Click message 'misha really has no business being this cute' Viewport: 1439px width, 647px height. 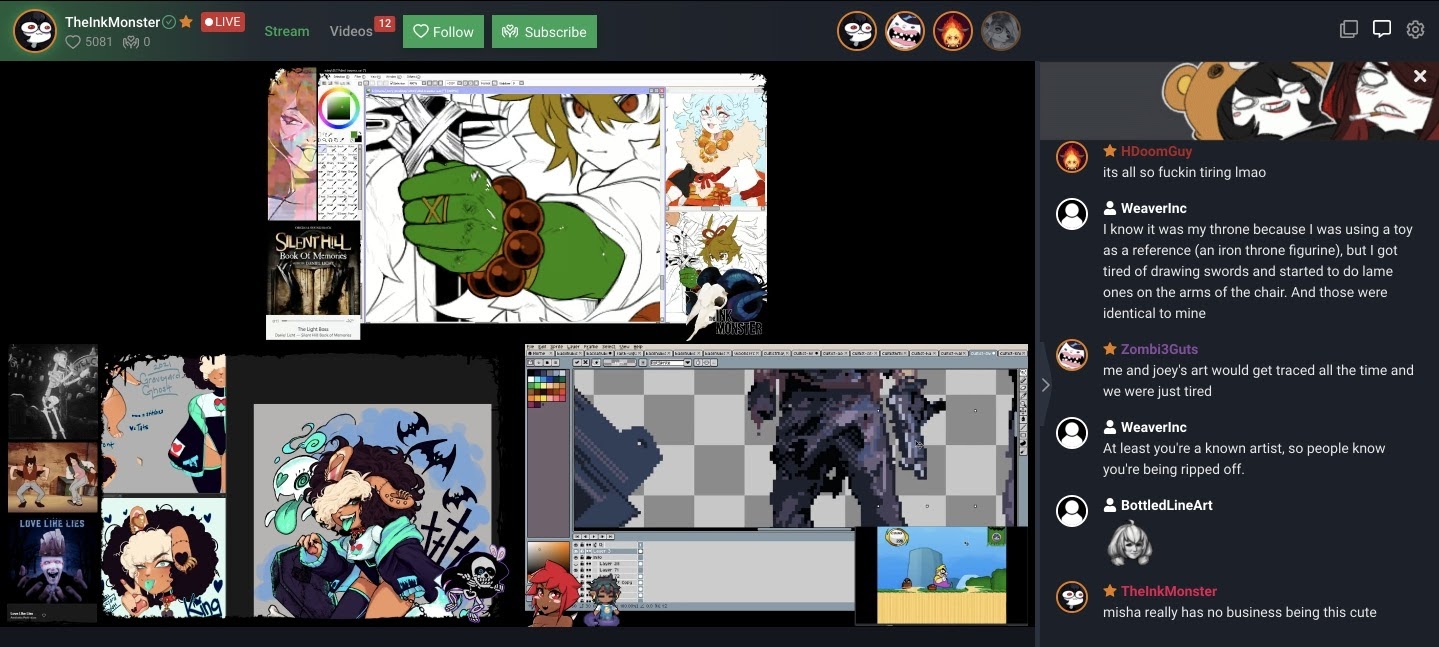(x=1240, y=612)
